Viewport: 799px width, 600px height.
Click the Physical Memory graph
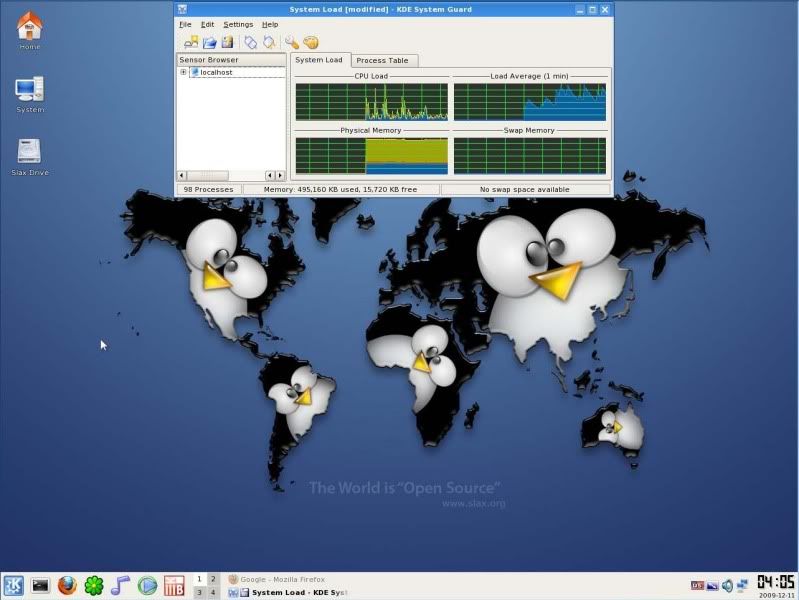(x=371, y=156)
